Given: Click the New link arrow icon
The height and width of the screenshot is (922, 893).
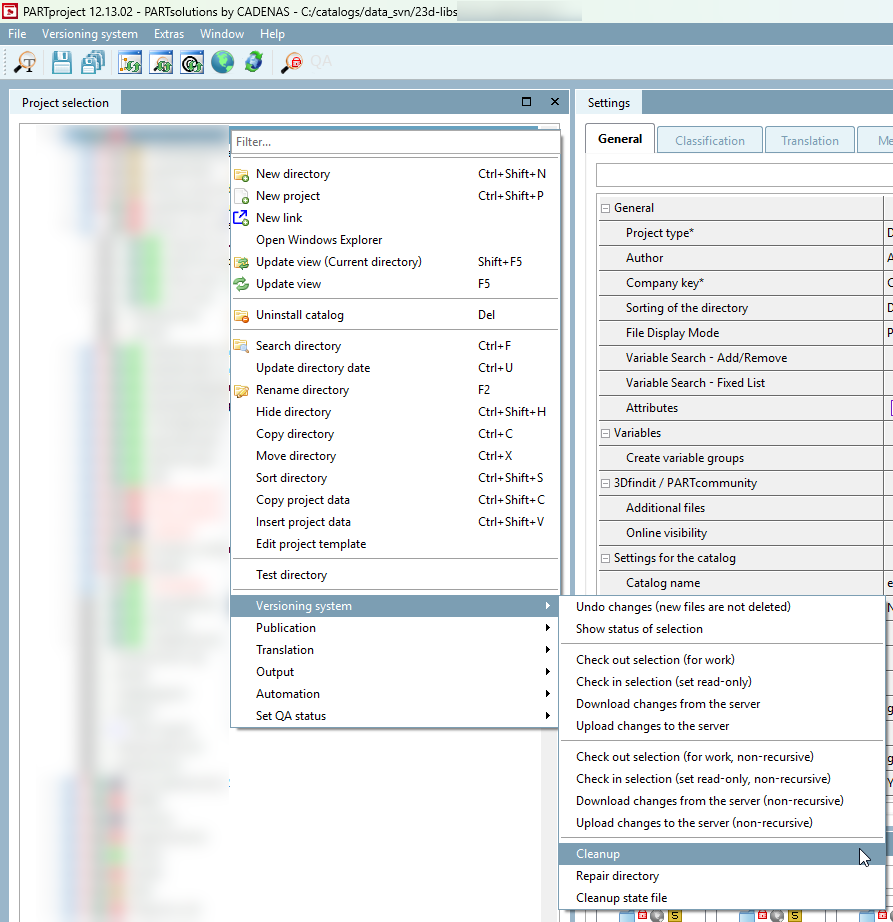Looking at the screenshot, I should (242, 218).
